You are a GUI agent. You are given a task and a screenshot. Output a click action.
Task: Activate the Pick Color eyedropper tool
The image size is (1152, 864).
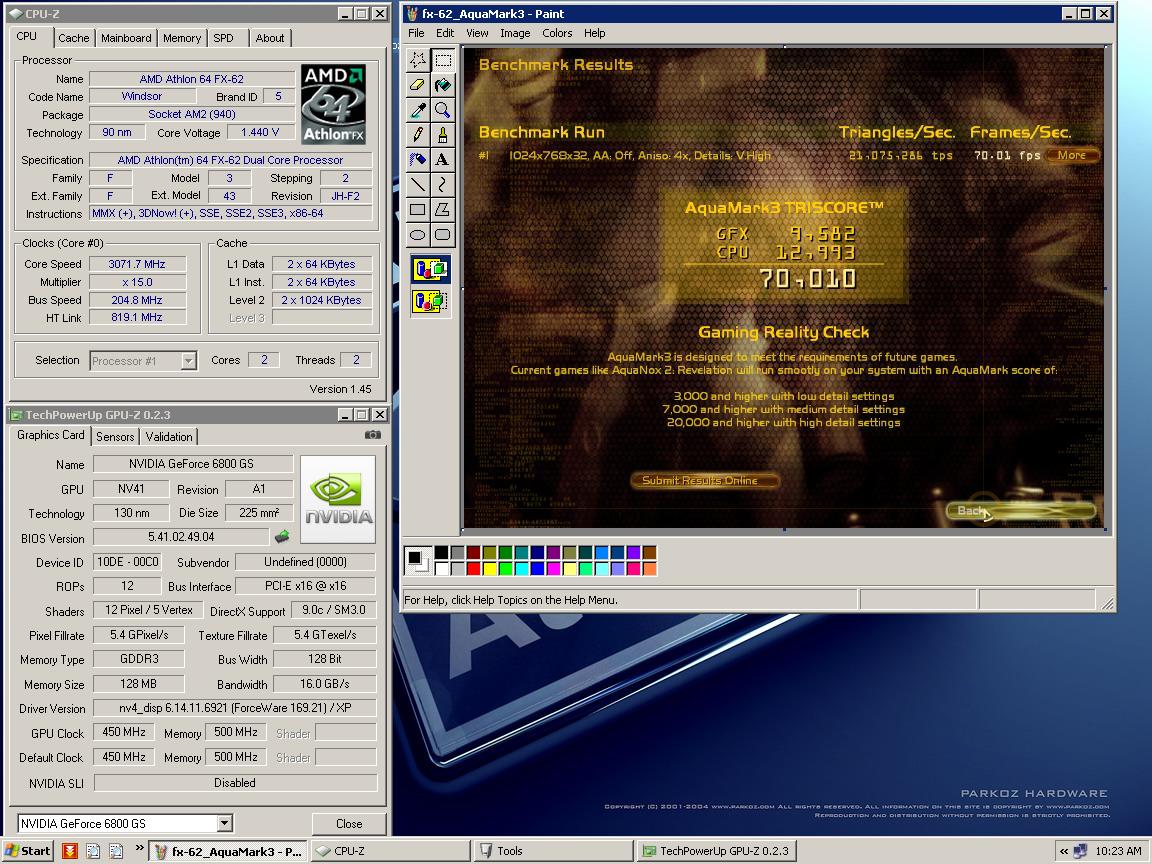[x=418, y=109]
